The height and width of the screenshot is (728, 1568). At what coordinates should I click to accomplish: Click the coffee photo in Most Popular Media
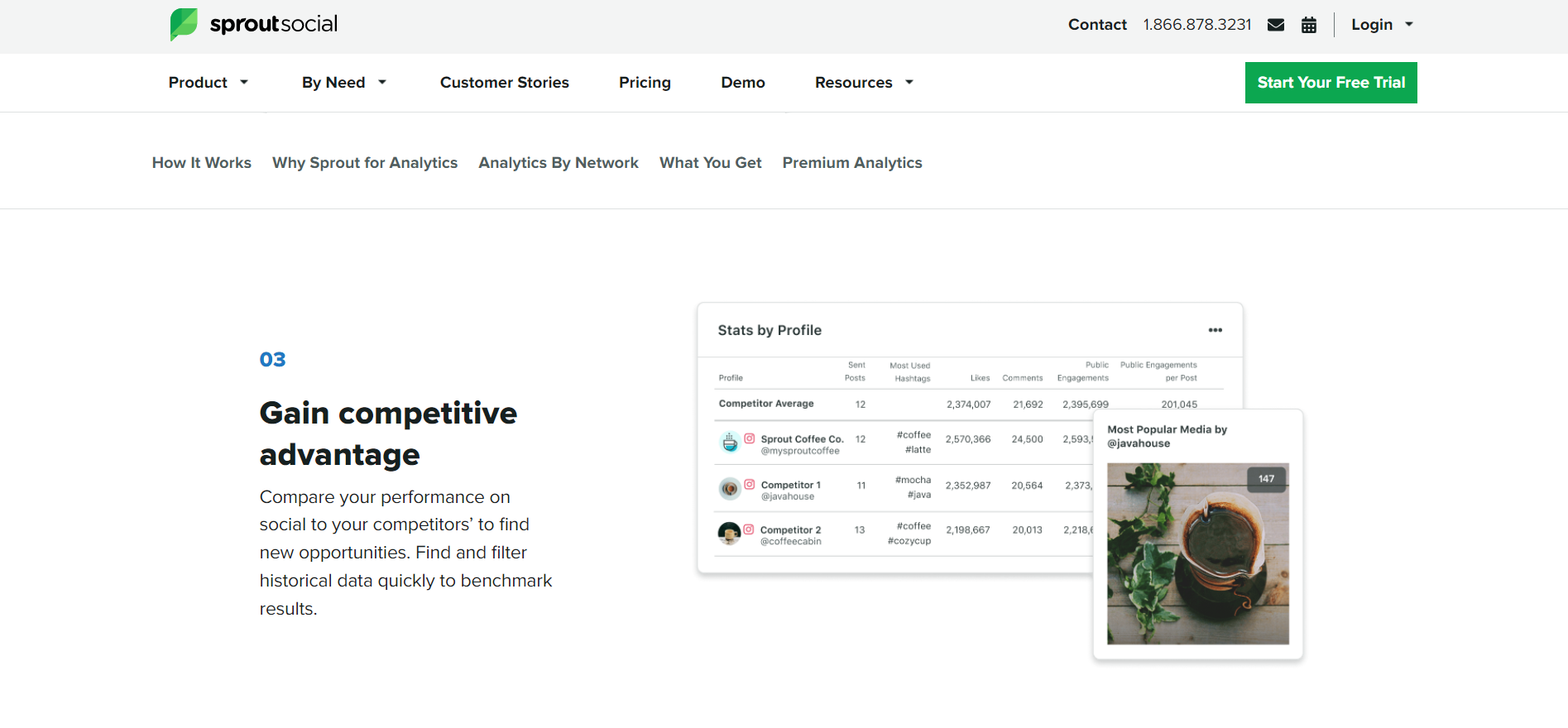tap(1198, 553)
